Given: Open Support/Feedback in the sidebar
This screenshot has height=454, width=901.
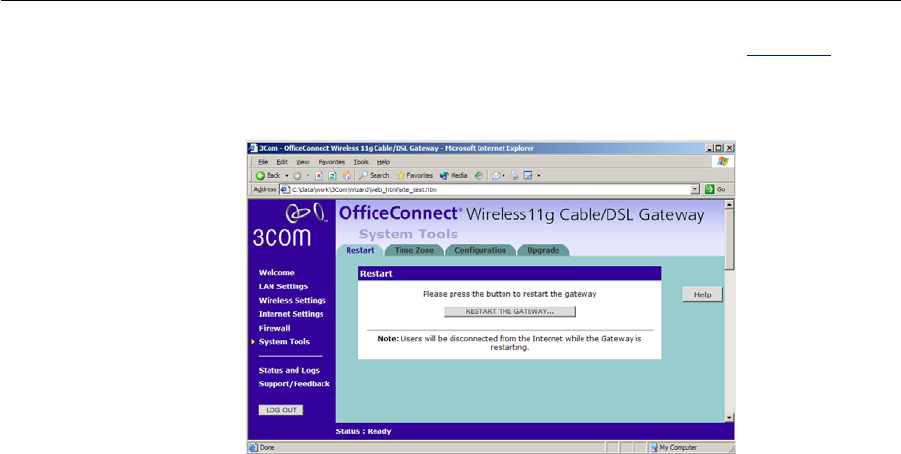Looking at the screenshot, I should pos(294,383).
